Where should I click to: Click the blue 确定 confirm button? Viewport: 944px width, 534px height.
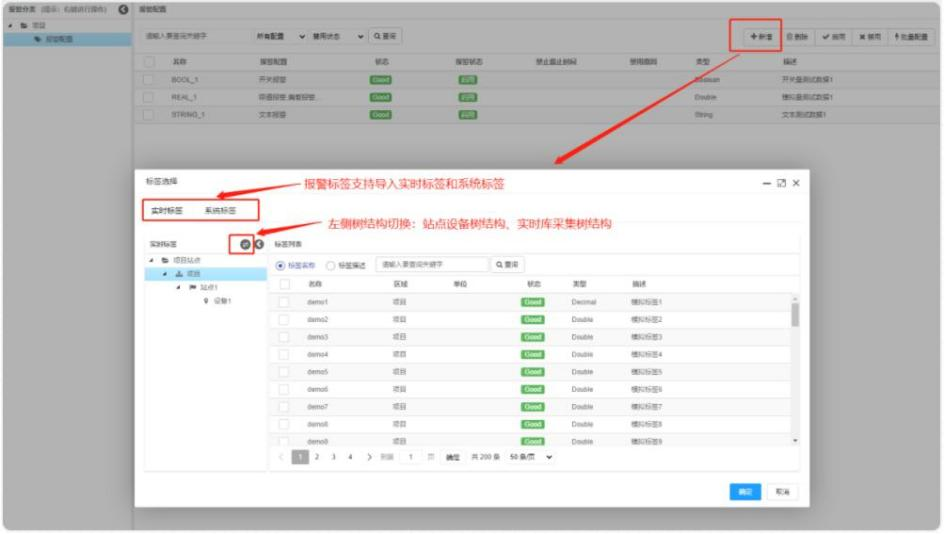click(x=744, y=492)
